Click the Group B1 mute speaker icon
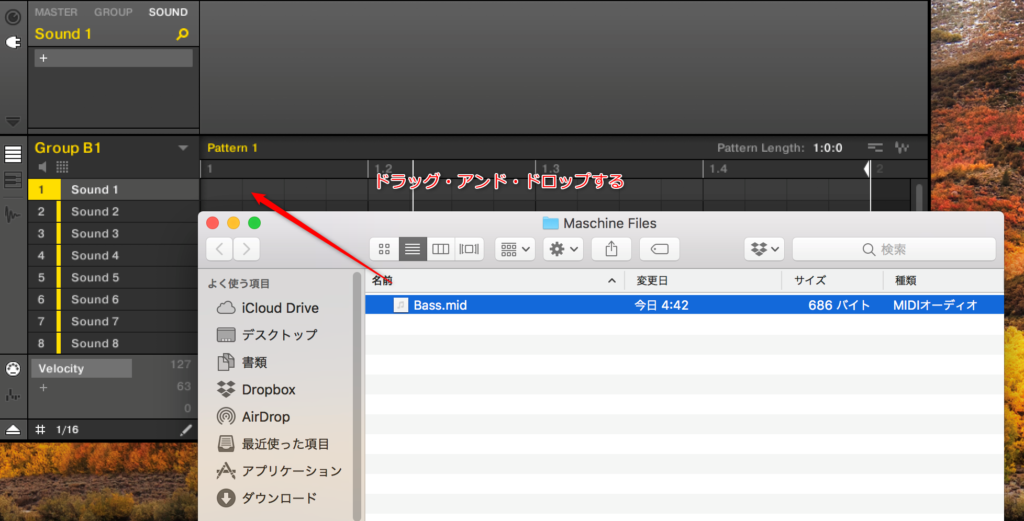The height and width of the screenshot is (521, 1024). [43, 167]
